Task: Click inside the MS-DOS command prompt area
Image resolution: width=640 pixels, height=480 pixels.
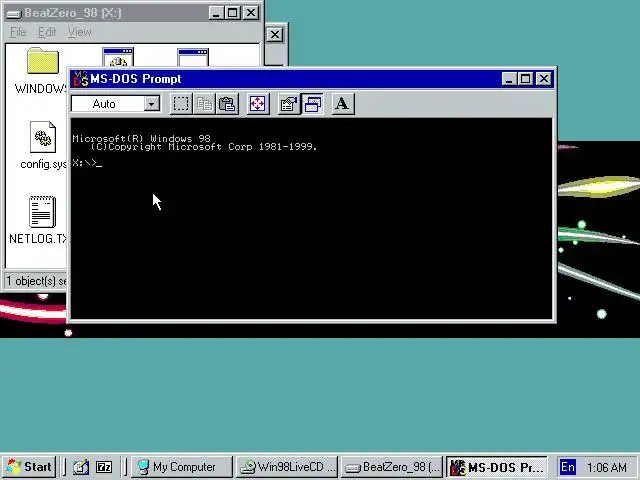Action: pyautogui.click(x=311, y=218)
